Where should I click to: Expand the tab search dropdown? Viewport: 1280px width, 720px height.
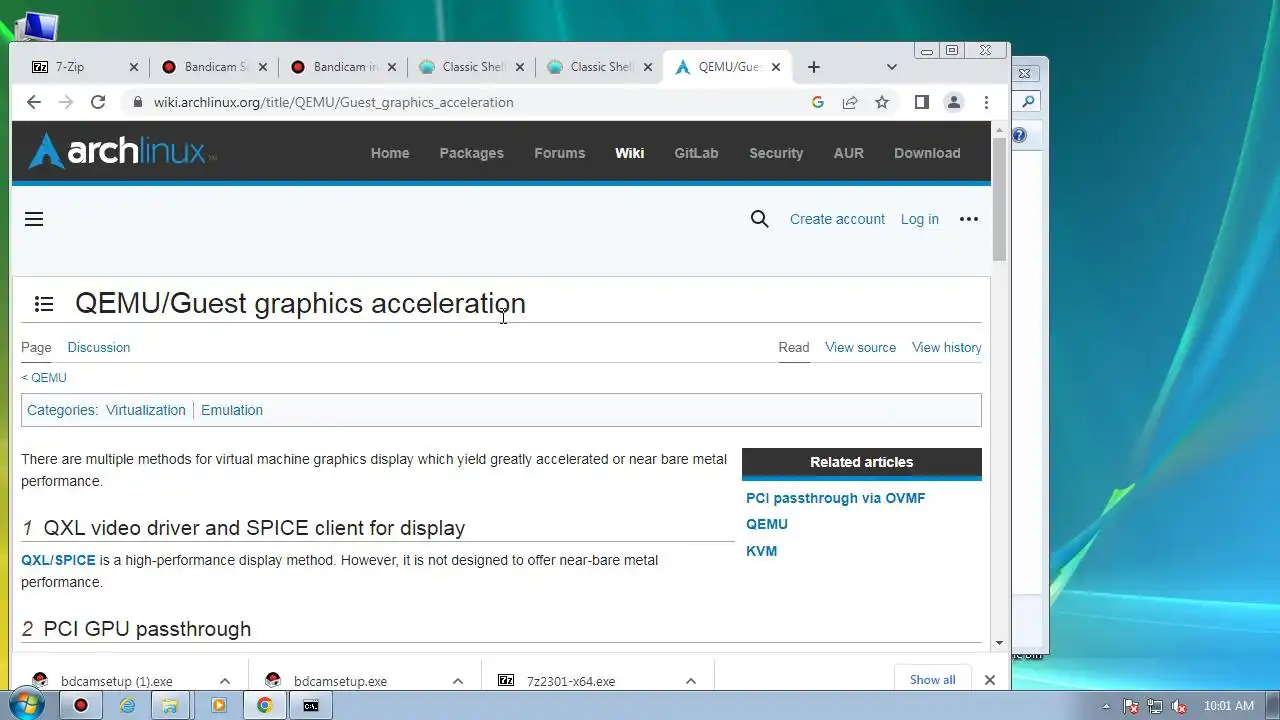[x=892, y=67]
